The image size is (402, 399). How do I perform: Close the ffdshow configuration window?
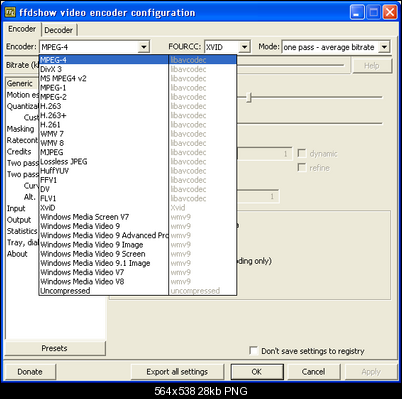[x=390, y=13]
